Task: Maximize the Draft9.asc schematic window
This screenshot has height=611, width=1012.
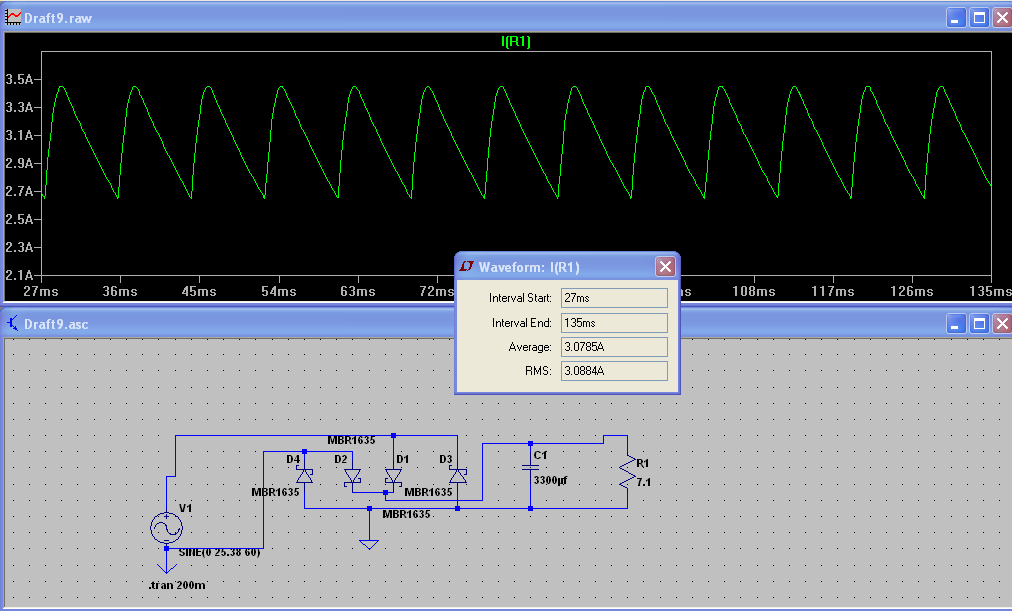Action: pos(979,323)
